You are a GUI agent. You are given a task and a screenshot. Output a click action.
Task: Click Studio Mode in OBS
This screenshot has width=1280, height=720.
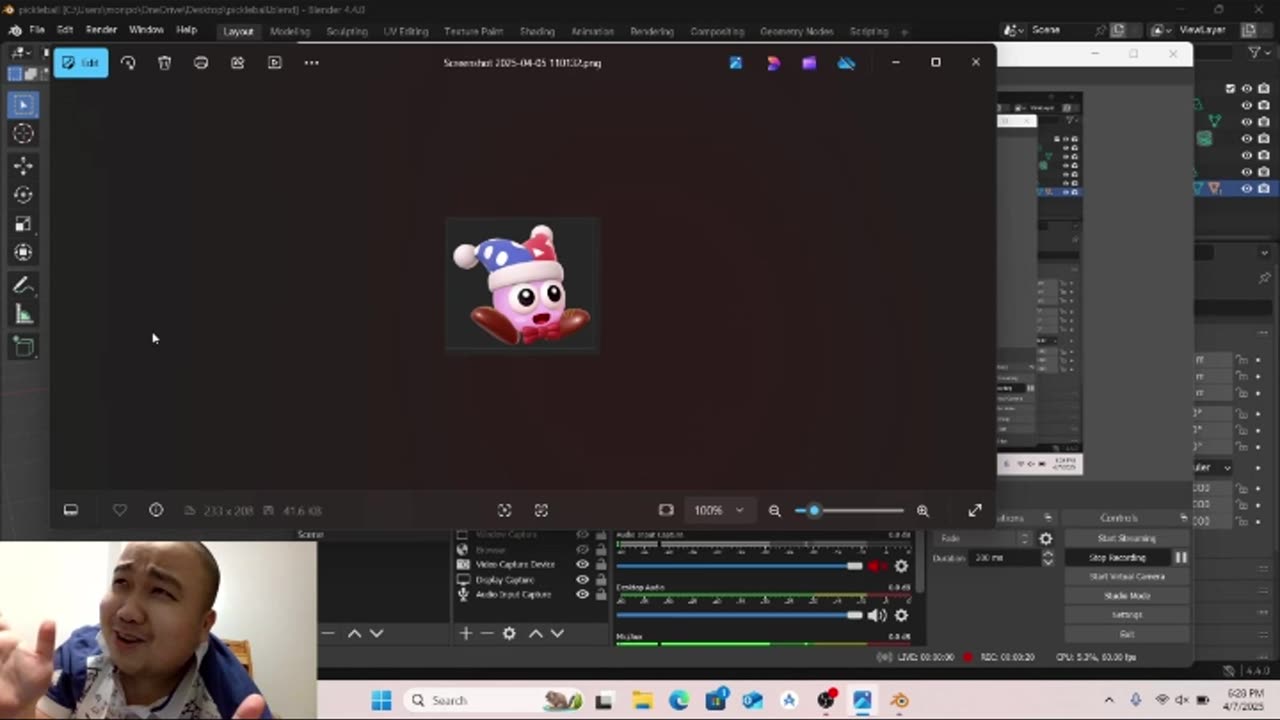(1126, 595)
